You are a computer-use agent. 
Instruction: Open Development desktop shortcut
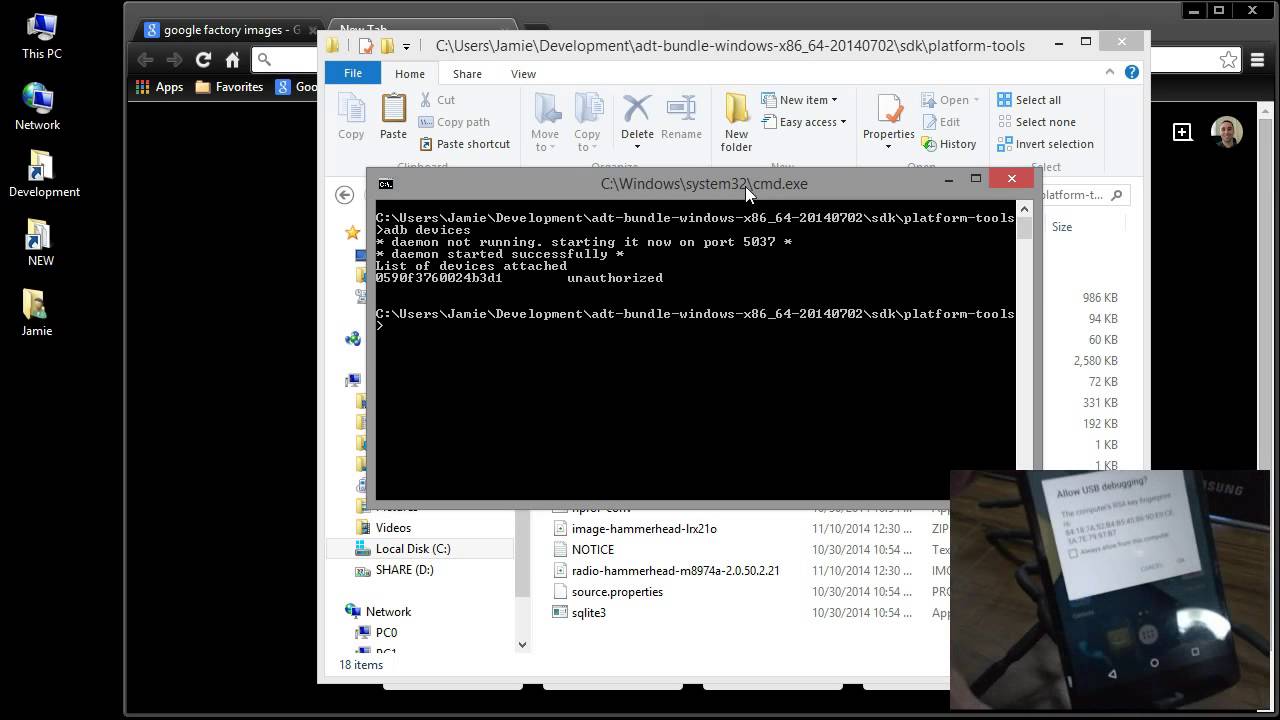click(44, 173)
